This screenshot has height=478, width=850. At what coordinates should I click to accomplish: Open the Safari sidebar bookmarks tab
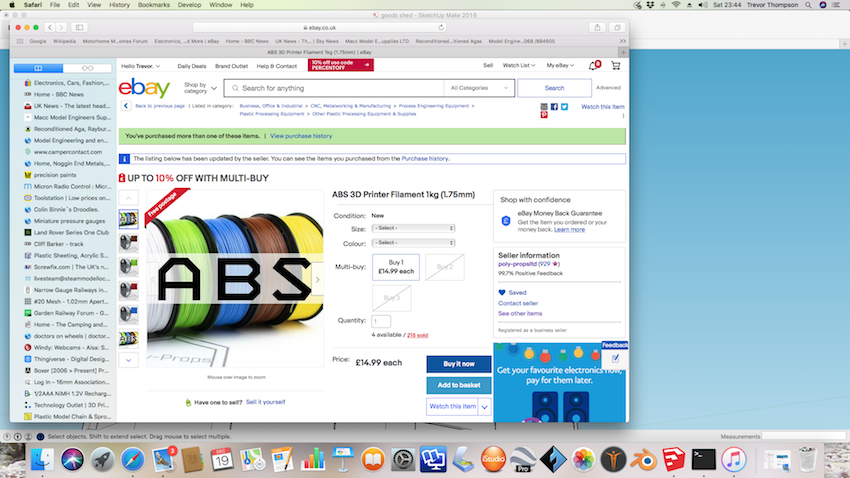(38, 68)
